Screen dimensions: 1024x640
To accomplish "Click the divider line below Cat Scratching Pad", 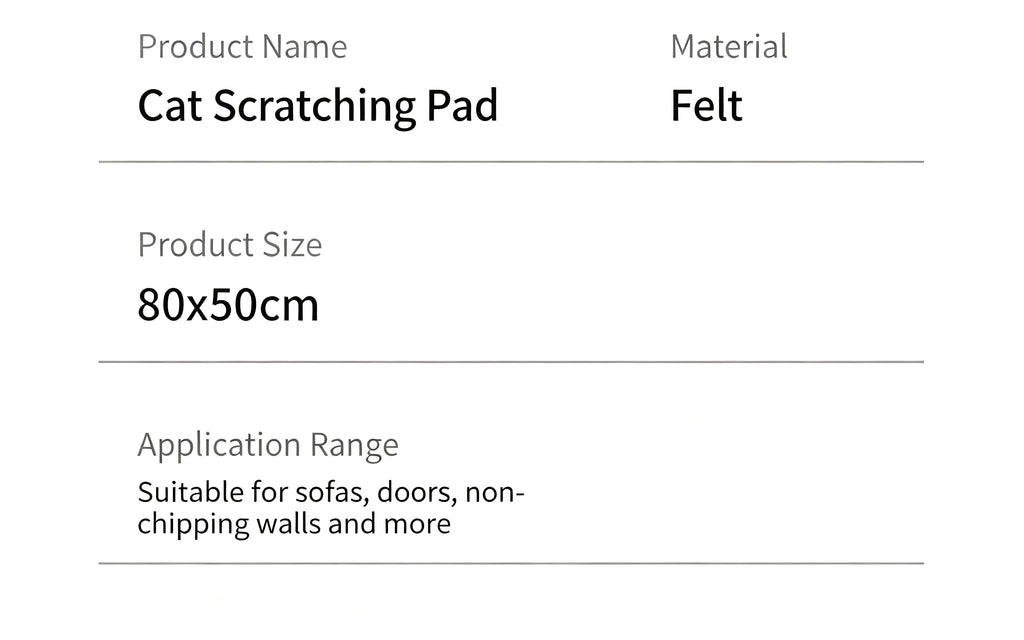I will coord(511,161).
